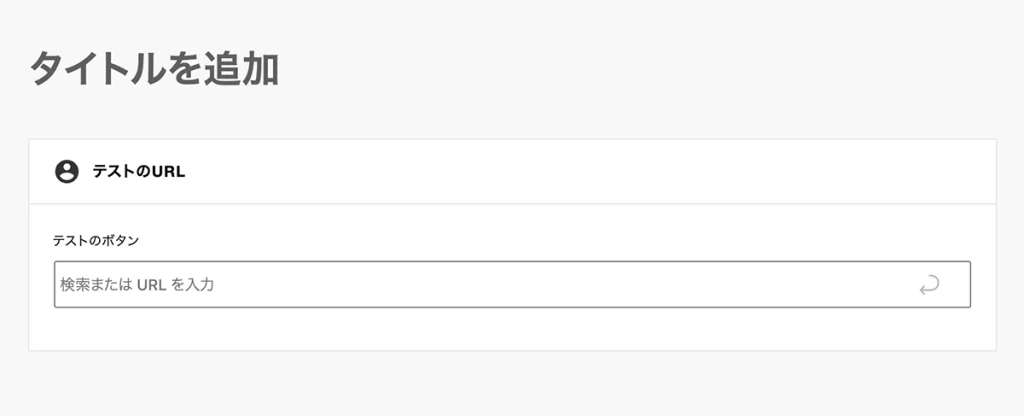Viewport: 1024px width, 416px height.
Task: Click the placeholder text 検索または URL を入力
Action: 137,285
